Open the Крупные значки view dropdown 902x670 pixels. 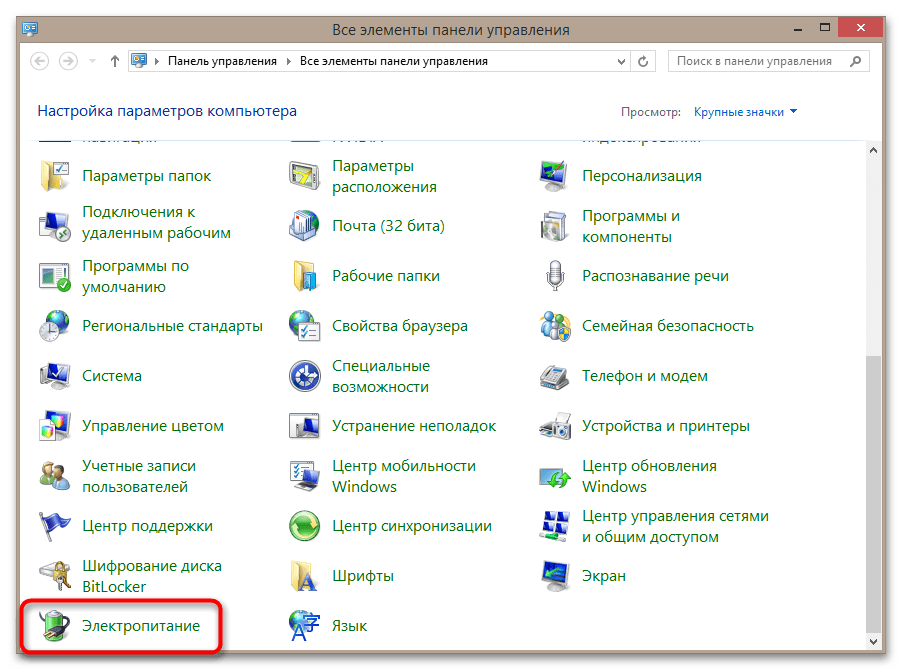tap(745, 112)
